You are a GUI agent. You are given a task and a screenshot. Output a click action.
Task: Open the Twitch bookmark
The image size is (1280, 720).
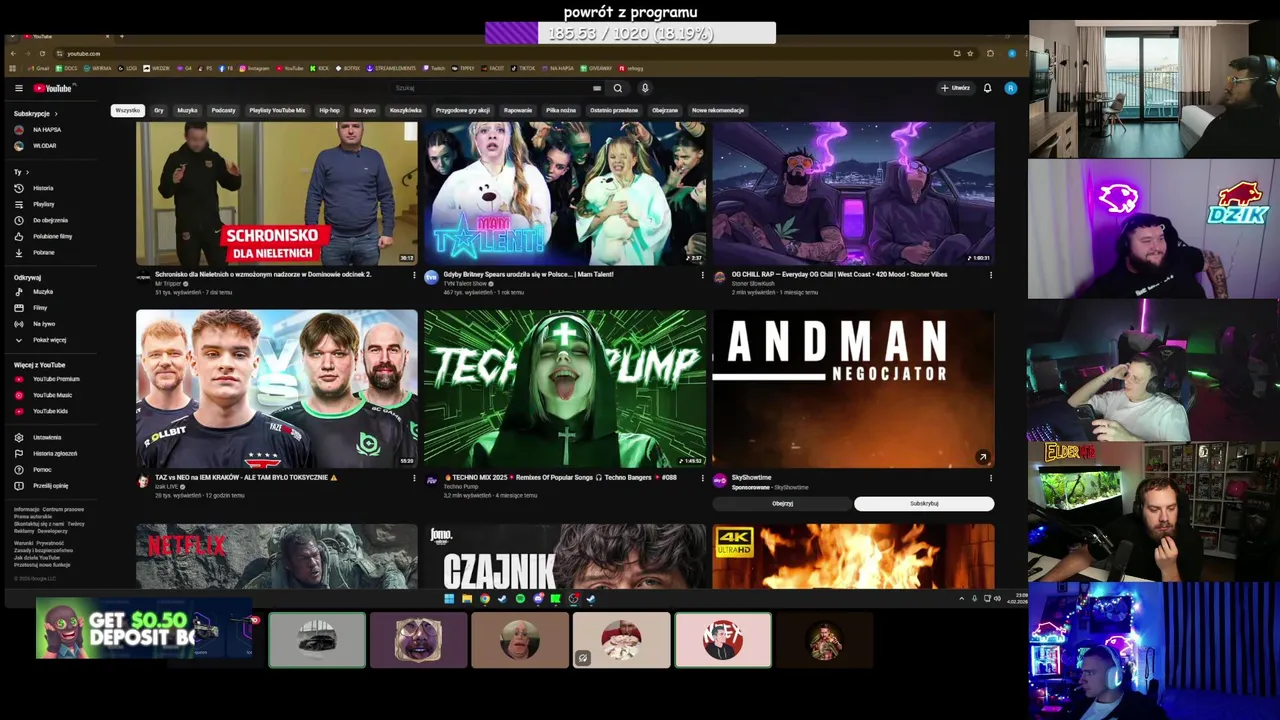[x=434, y=68]
